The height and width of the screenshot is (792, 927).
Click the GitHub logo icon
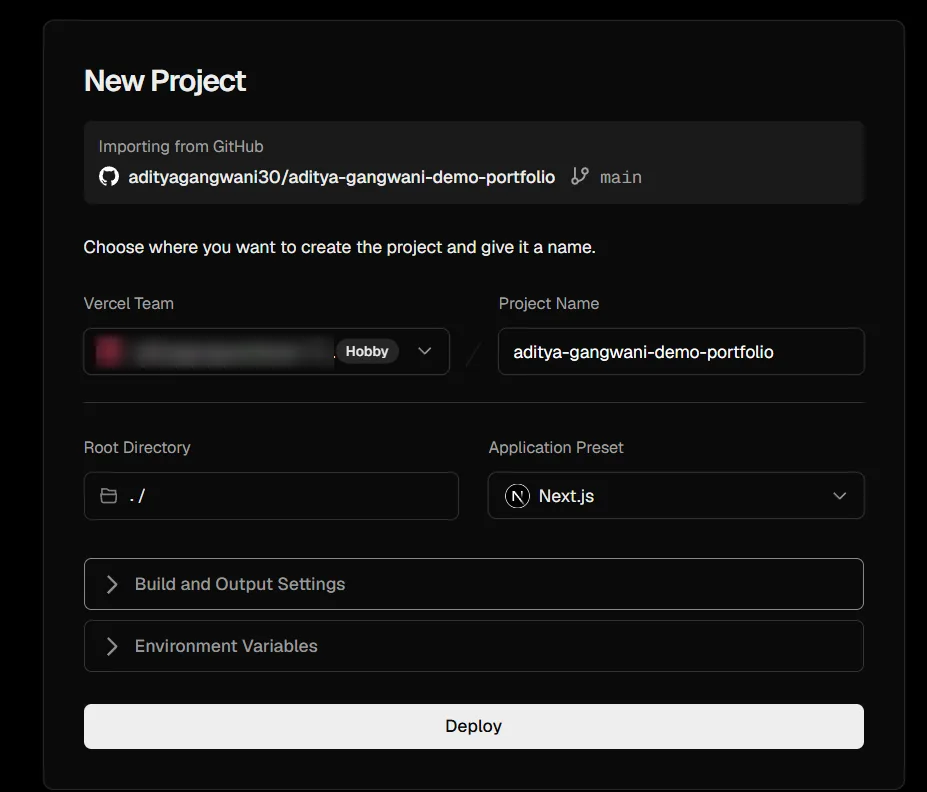109,176
